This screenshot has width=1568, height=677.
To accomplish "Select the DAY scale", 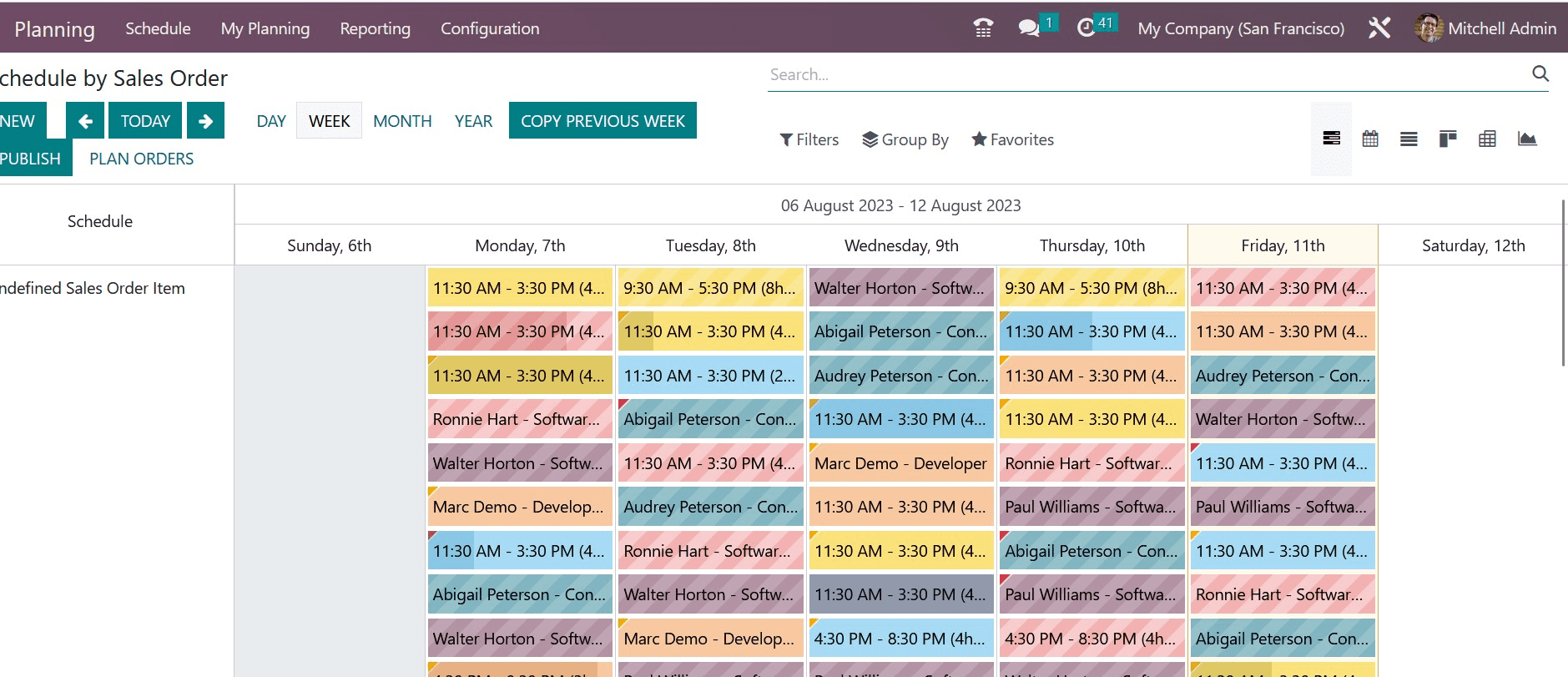I will point(271,121).
